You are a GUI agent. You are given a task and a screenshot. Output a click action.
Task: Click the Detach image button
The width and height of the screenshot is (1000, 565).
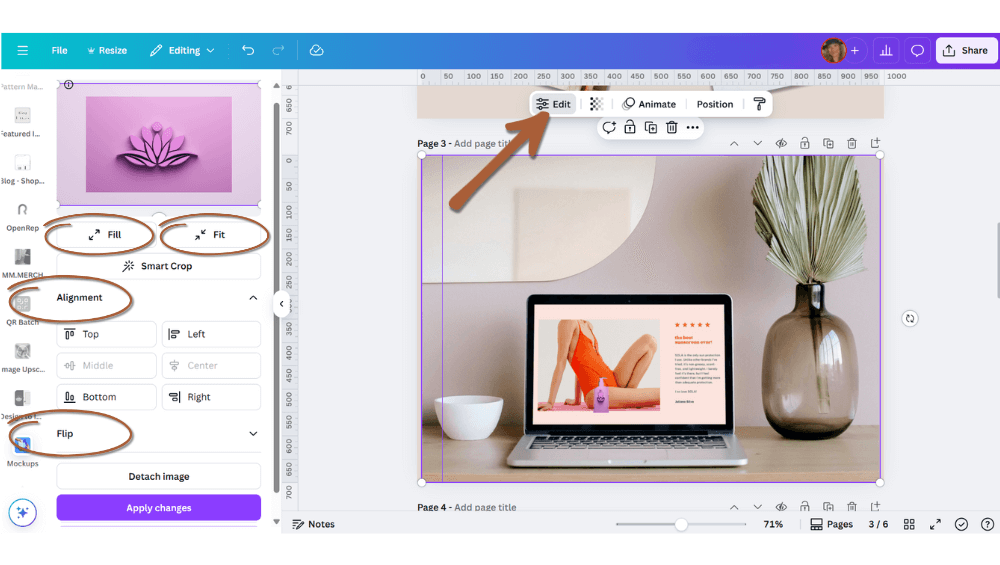[159, 476]
